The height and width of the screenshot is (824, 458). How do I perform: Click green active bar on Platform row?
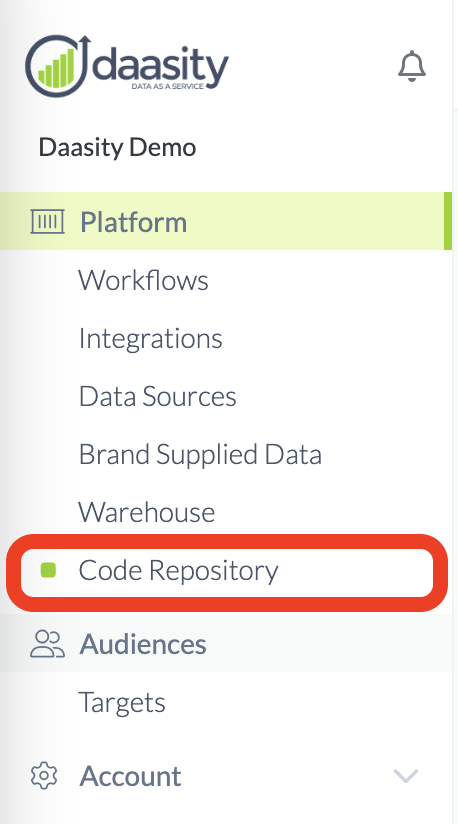point(447,221)
